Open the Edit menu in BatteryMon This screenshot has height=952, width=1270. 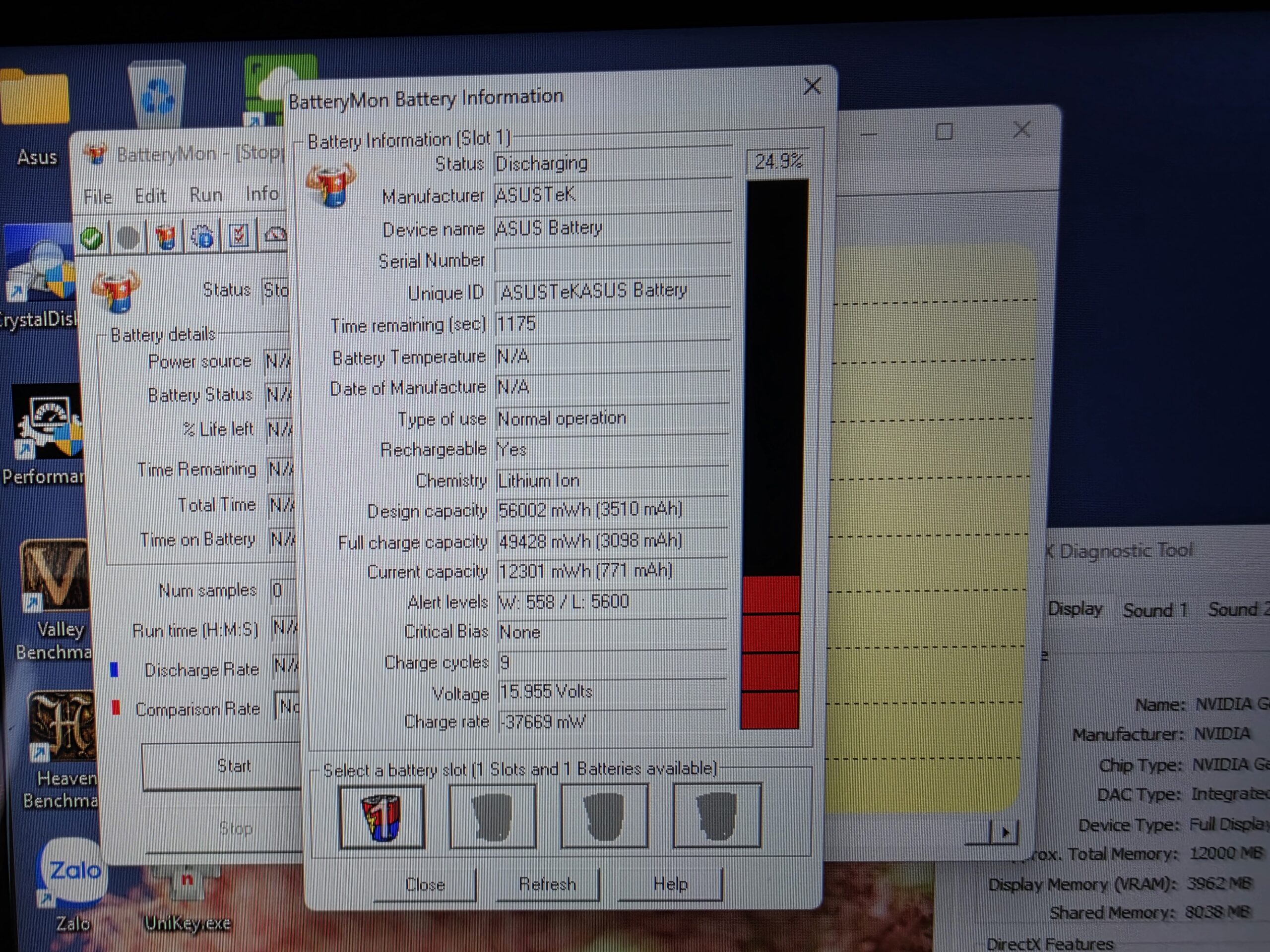click(150, 196)
